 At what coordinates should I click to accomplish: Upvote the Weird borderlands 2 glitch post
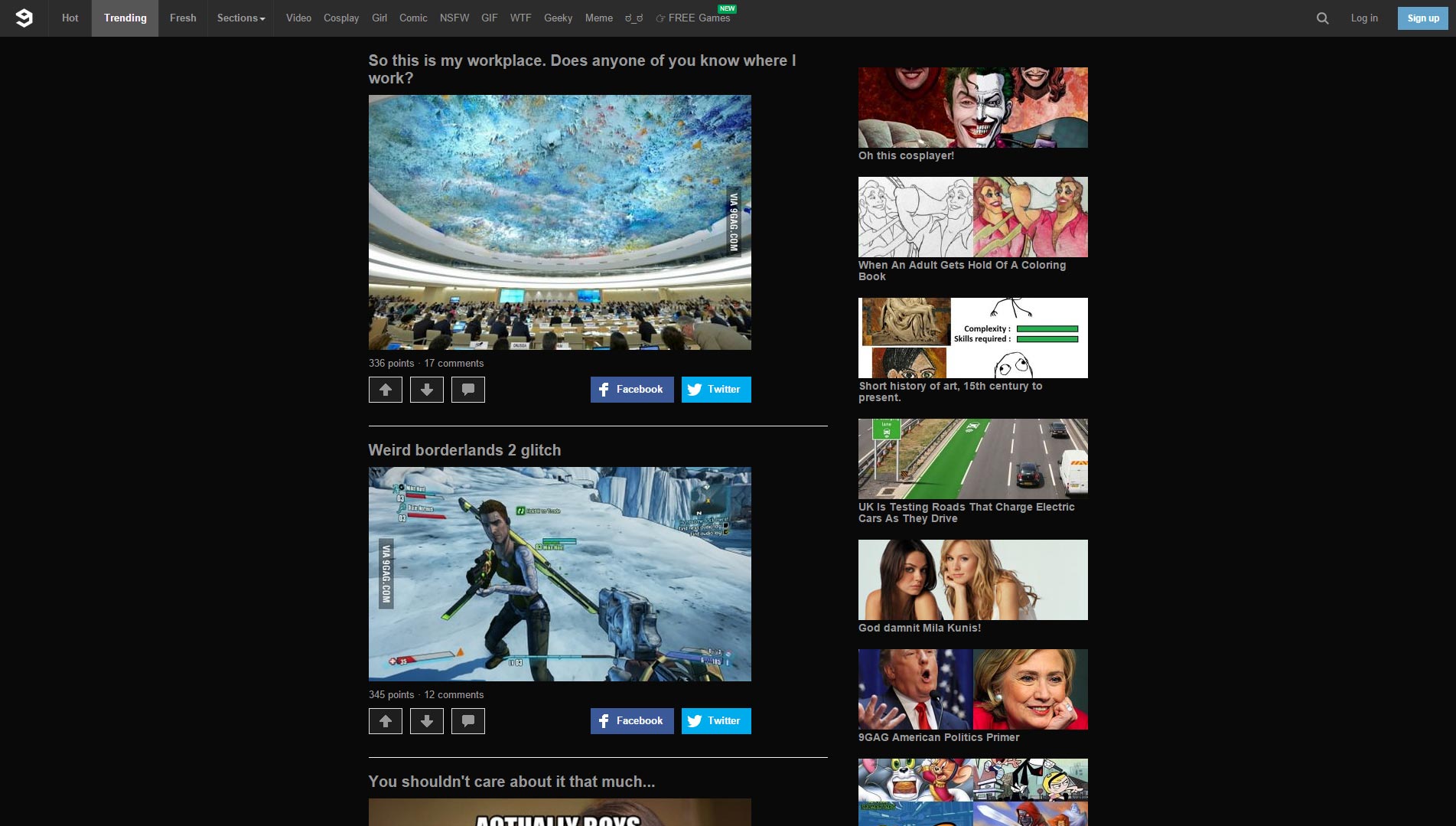tap(386, 721)
